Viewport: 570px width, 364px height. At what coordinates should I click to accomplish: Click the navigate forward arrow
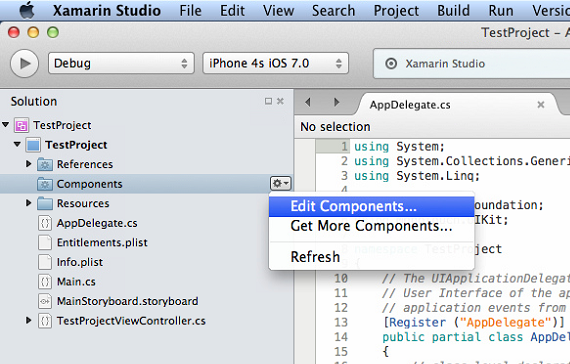tap(336, 102)
